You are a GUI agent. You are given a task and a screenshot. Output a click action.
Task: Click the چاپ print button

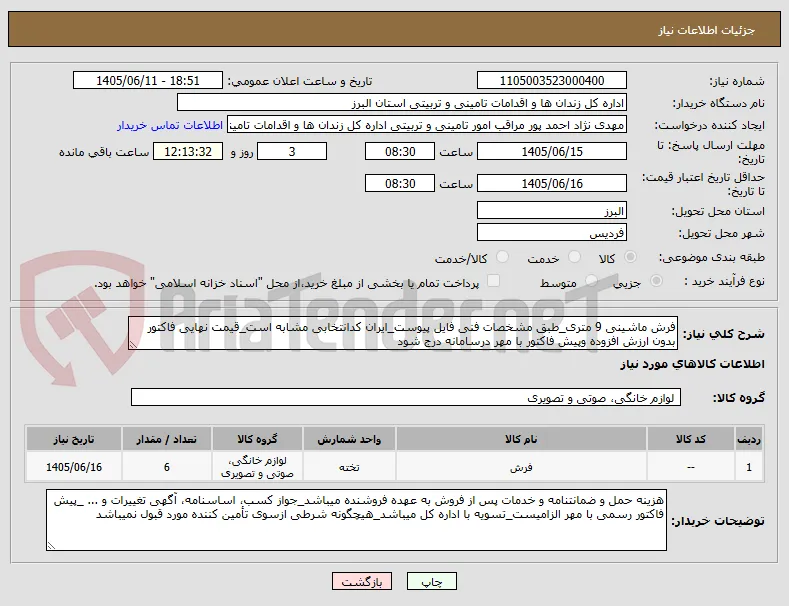pos(432,581)
